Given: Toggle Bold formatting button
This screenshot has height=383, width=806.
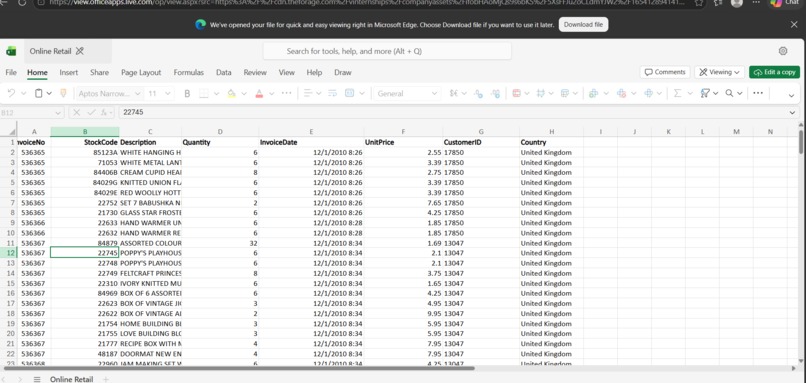Looking at the screenshot, I should pyautogui.click(x=187, y=94).
